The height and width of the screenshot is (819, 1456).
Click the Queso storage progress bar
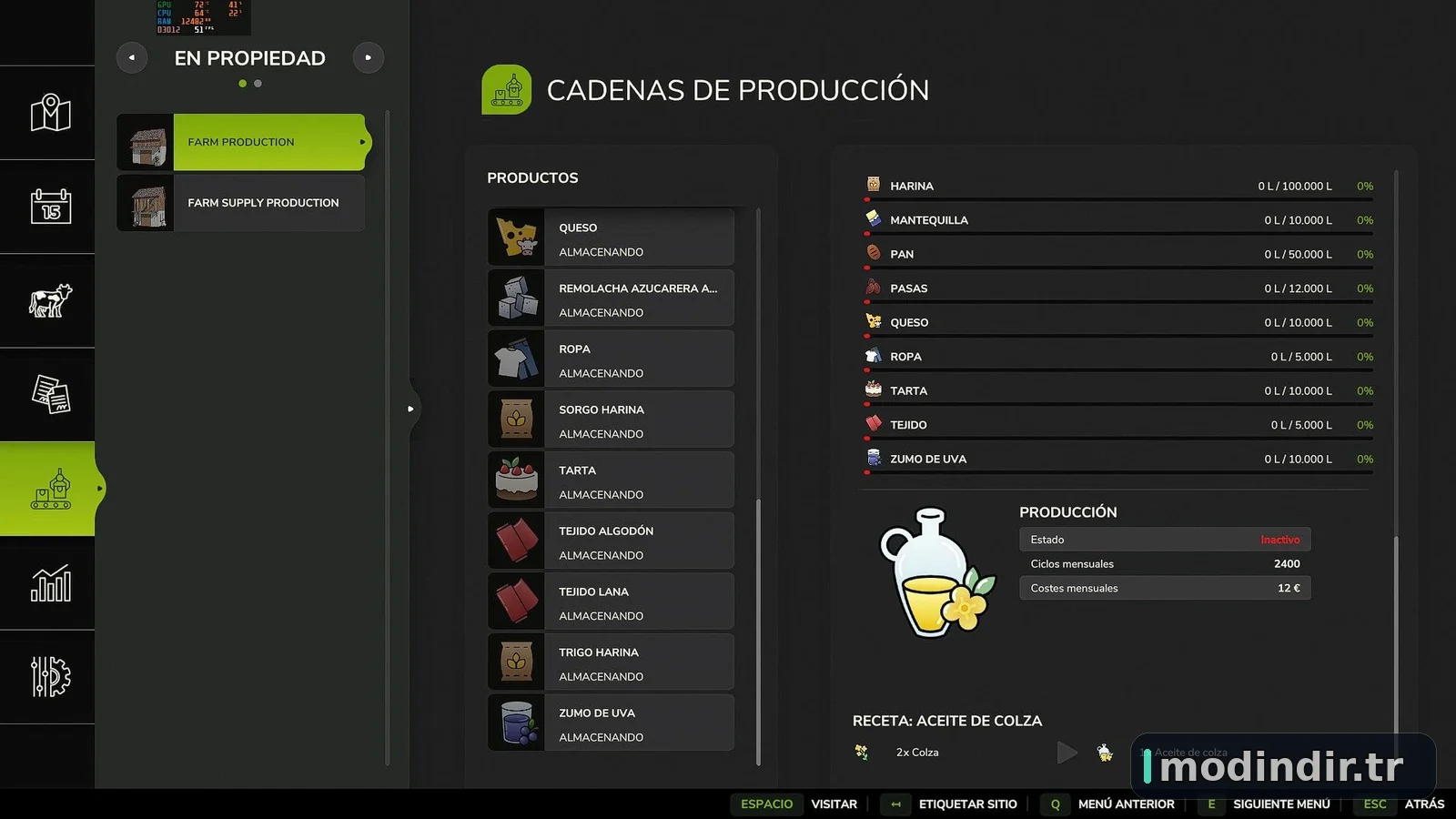tap(1118, 336)
